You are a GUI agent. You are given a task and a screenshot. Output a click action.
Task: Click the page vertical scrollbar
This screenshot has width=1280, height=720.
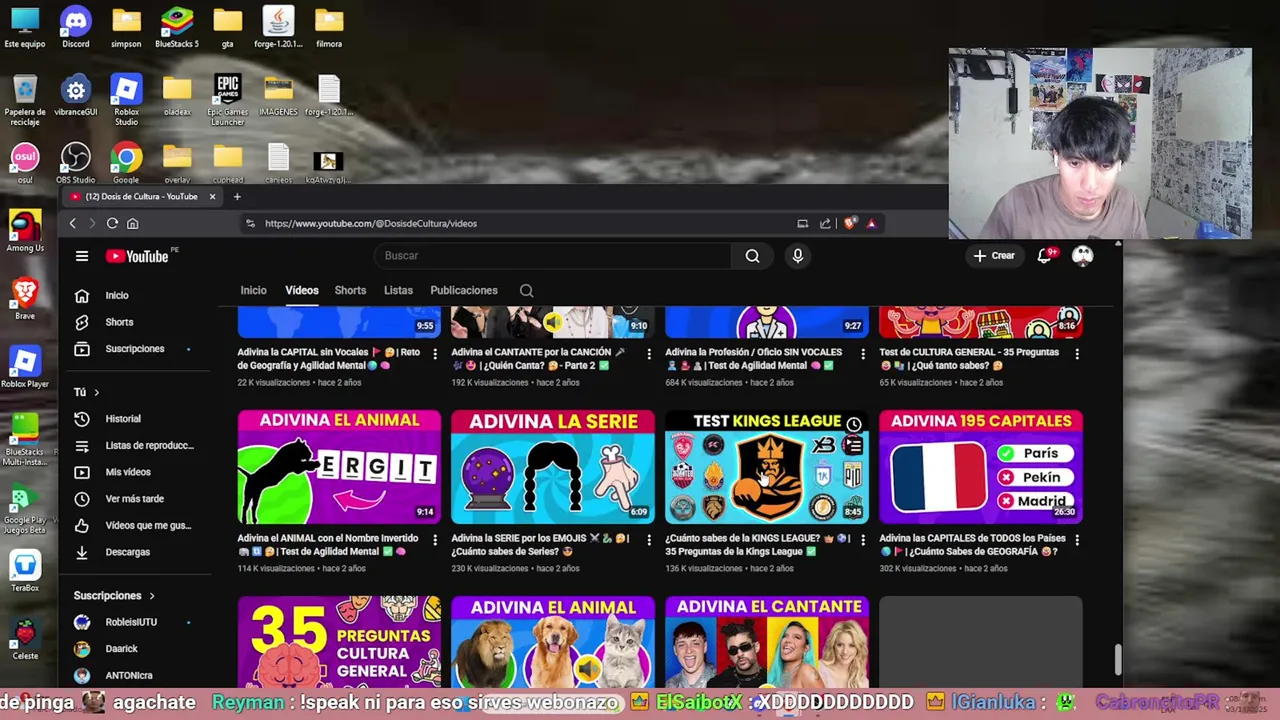(x=1117, y=660)
